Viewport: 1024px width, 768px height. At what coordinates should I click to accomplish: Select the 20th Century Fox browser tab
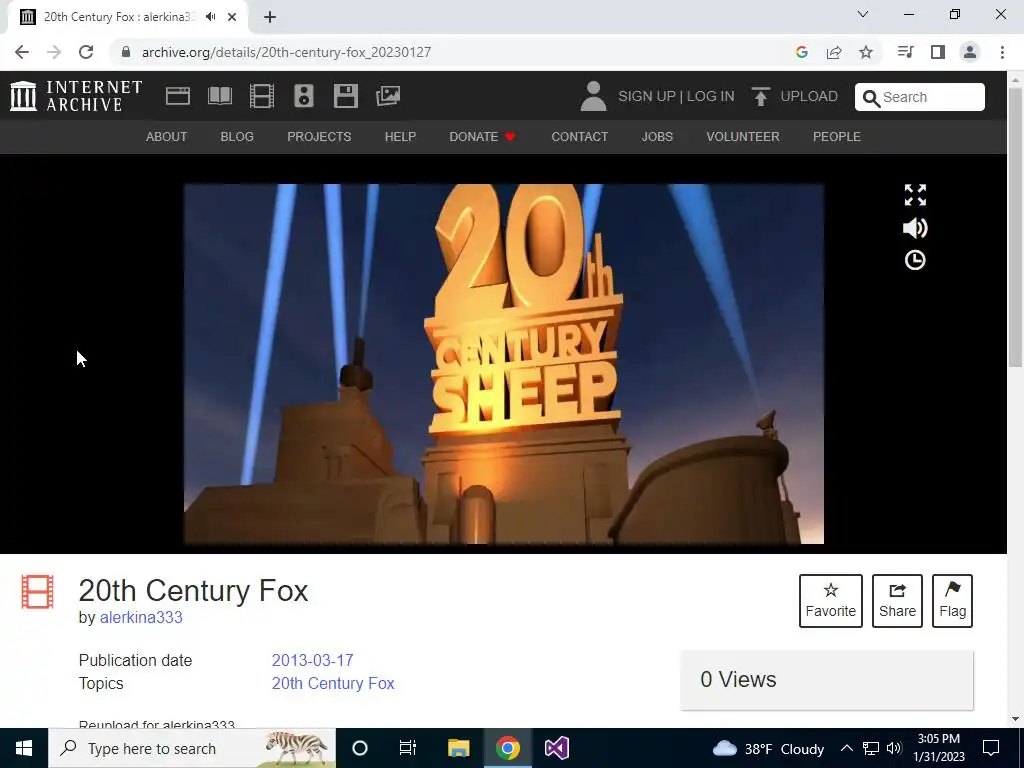coord(128,18)
